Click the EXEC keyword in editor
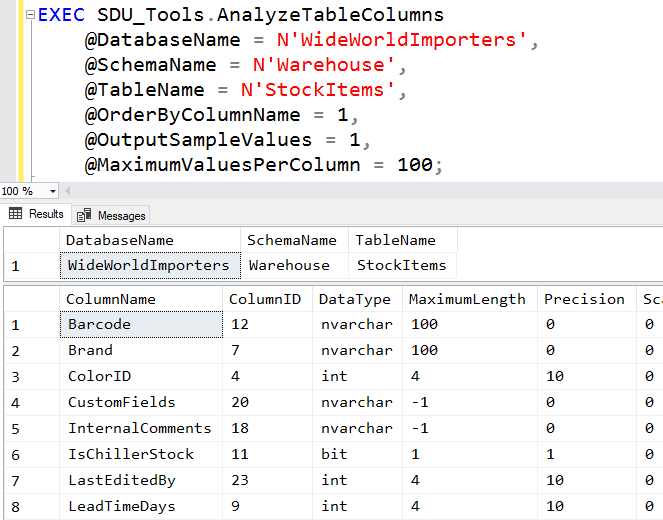 coord(61,15)
